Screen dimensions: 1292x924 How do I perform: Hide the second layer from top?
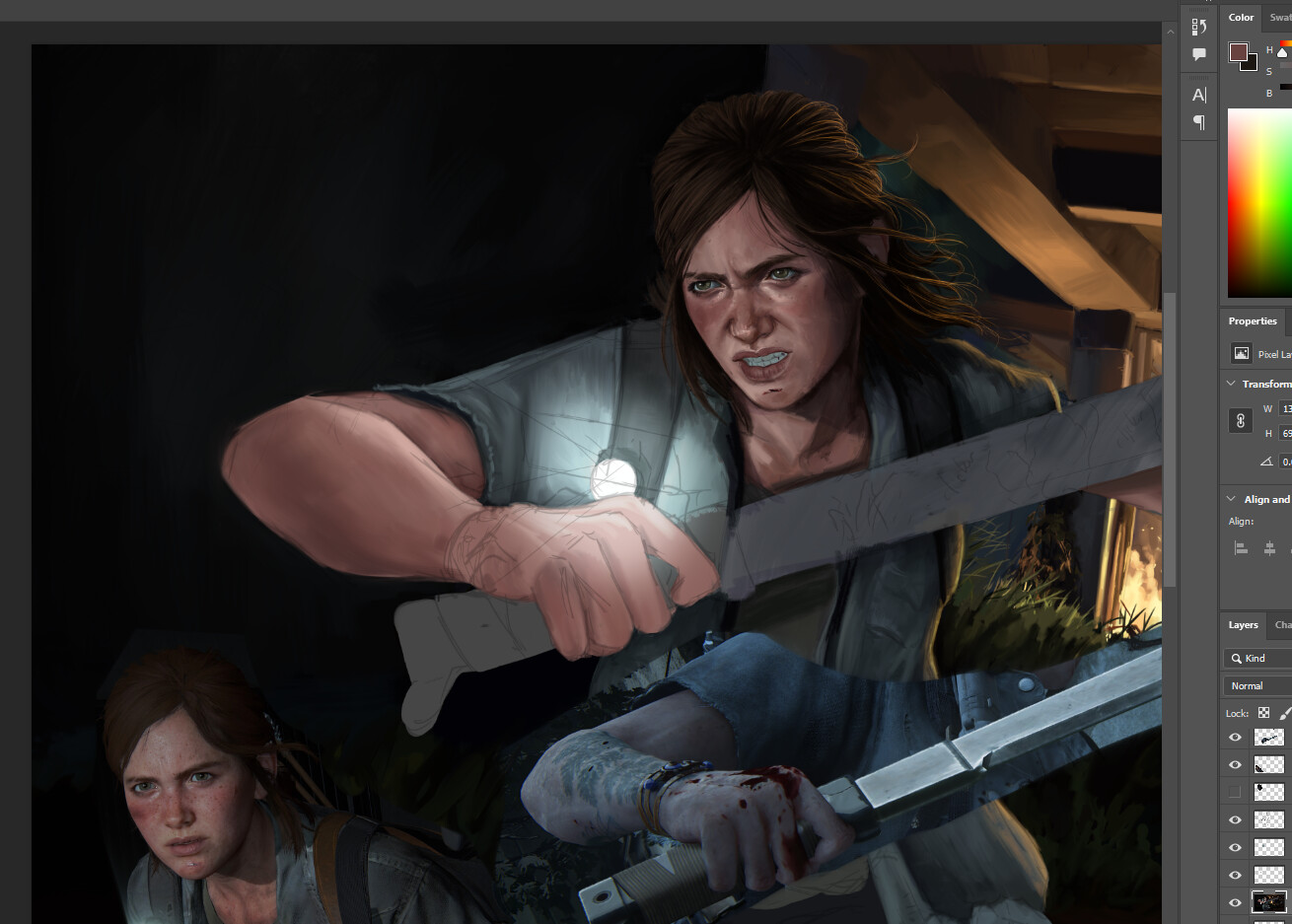(x=1235, y=765)
